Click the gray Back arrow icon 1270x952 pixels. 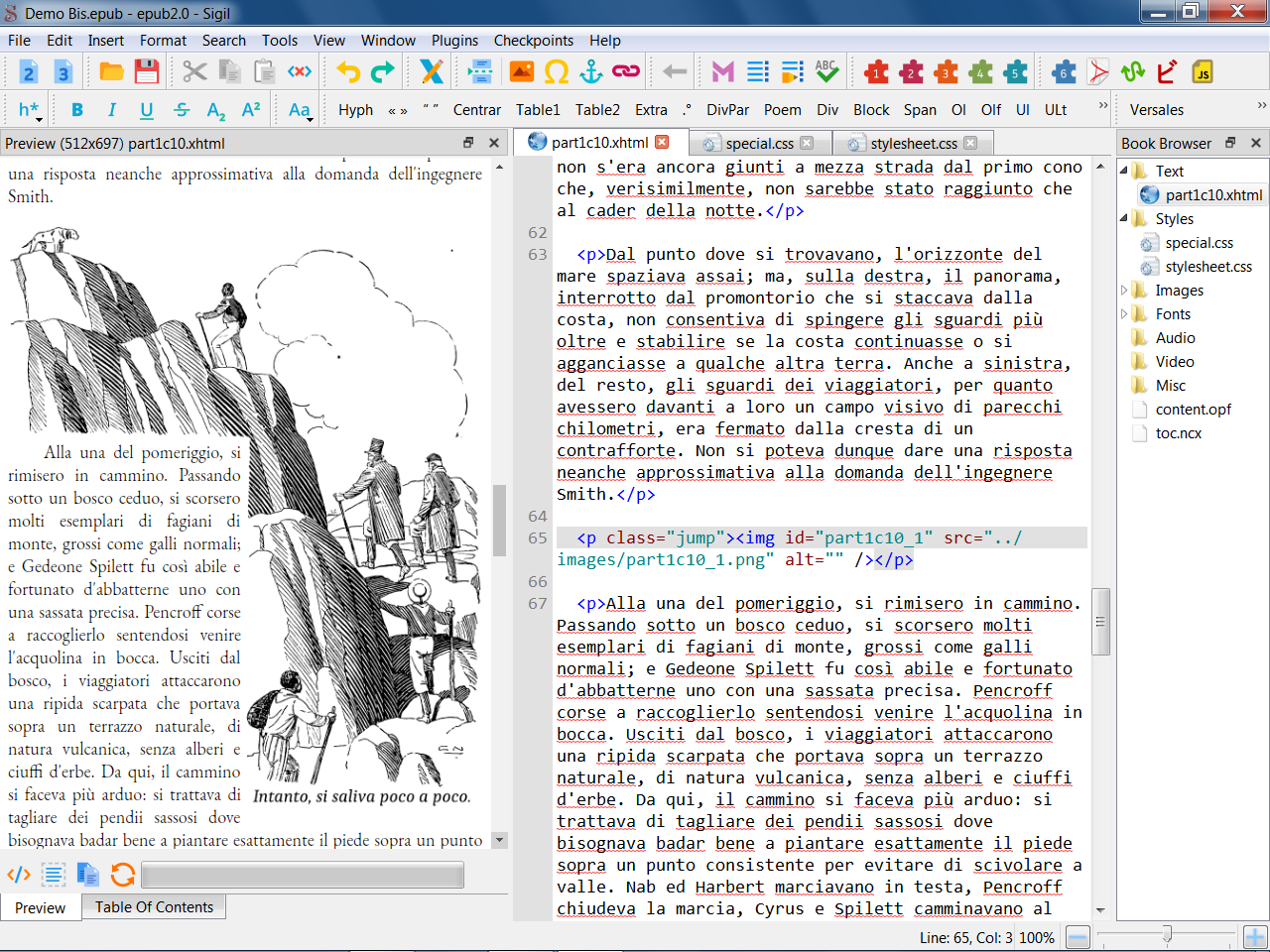point(675,71)
